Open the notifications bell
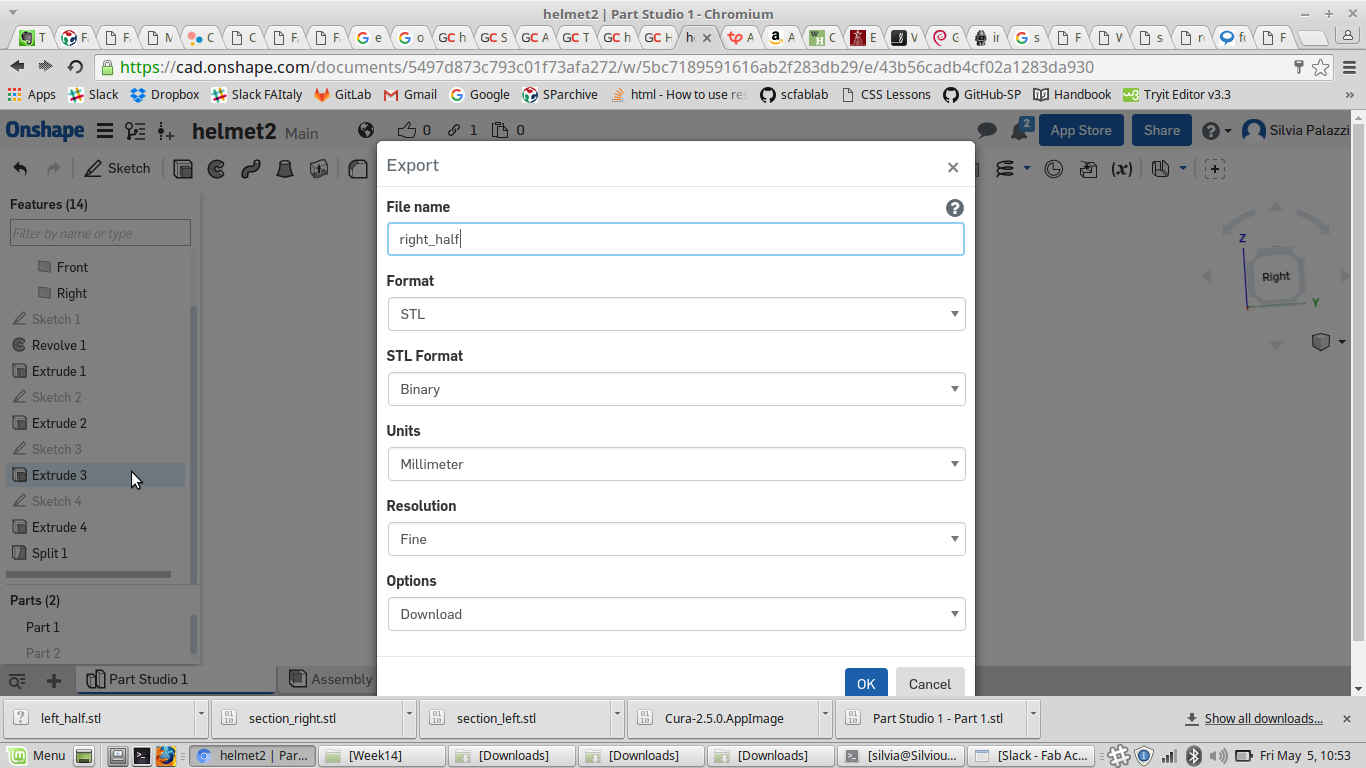Image resolution: width=1366 pixels, height=768 pixels. pyautogui.click(x=1020, y=130)
